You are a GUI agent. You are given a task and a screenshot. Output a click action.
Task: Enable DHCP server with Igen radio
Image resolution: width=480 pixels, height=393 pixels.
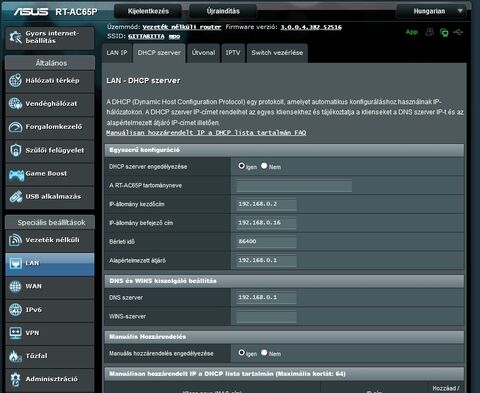pos(241,166)
